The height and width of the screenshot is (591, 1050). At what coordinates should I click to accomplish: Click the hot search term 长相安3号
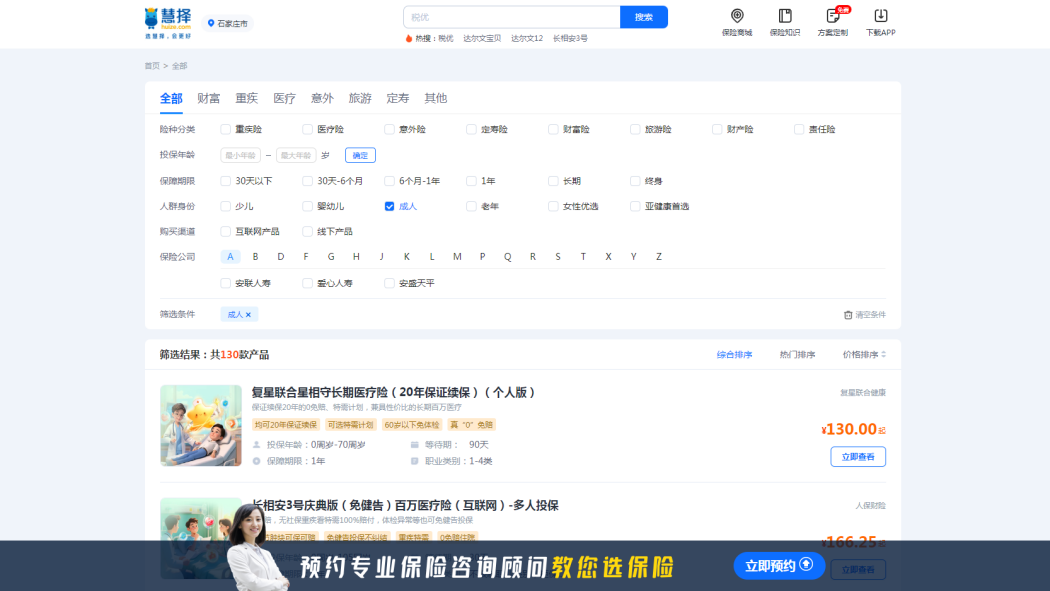tap(571, 39)
